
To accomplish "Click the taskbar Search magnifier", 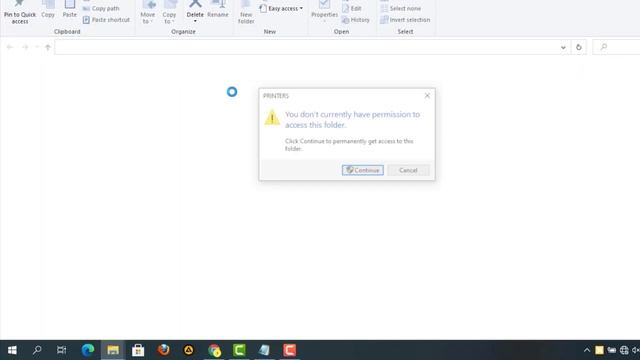I will coord(37,350).
